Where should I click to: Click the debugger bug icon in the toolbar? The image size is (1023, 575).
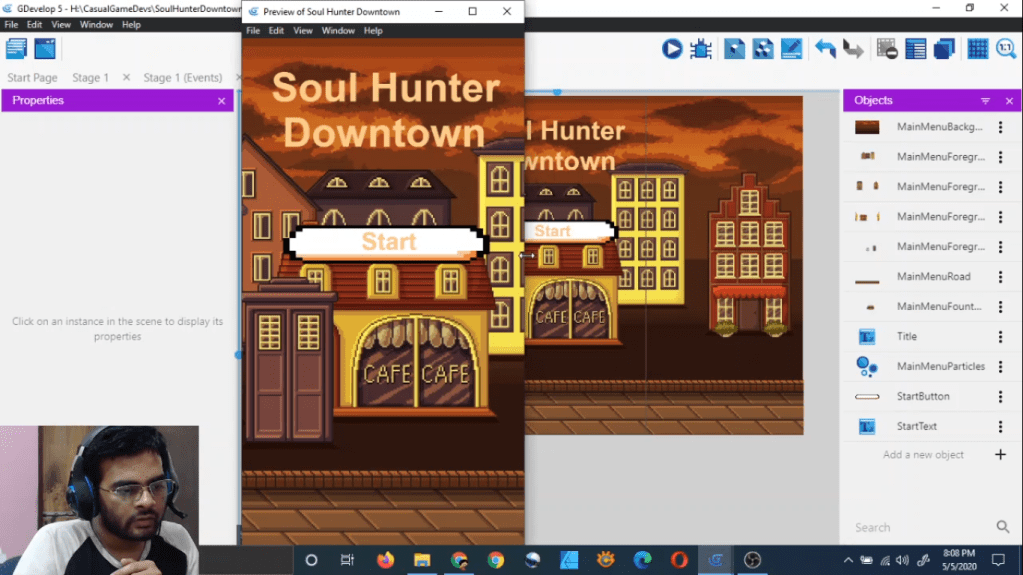[x=701, y=48]
